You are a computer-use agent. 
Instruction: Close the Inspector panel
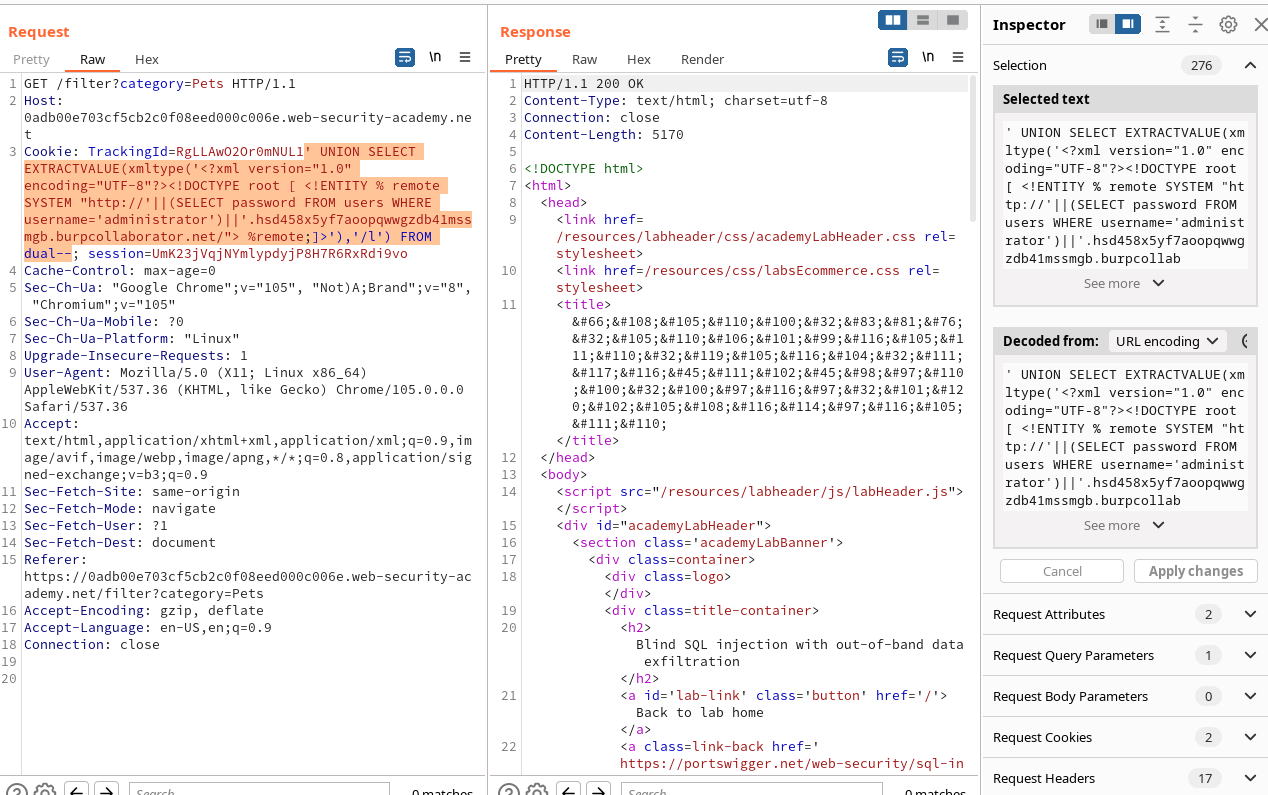(x=1260, y=24)
